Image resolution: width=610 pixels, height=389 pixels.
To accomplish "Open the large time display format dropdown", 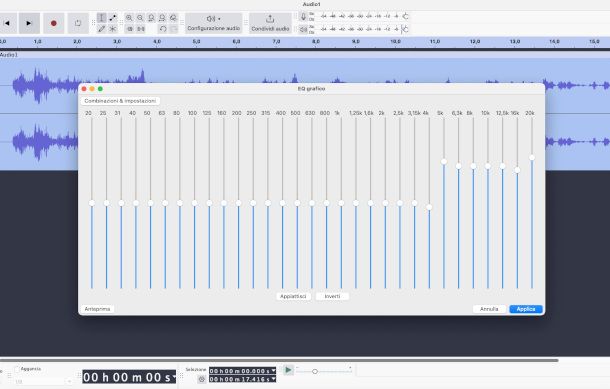I will [174, 377].
